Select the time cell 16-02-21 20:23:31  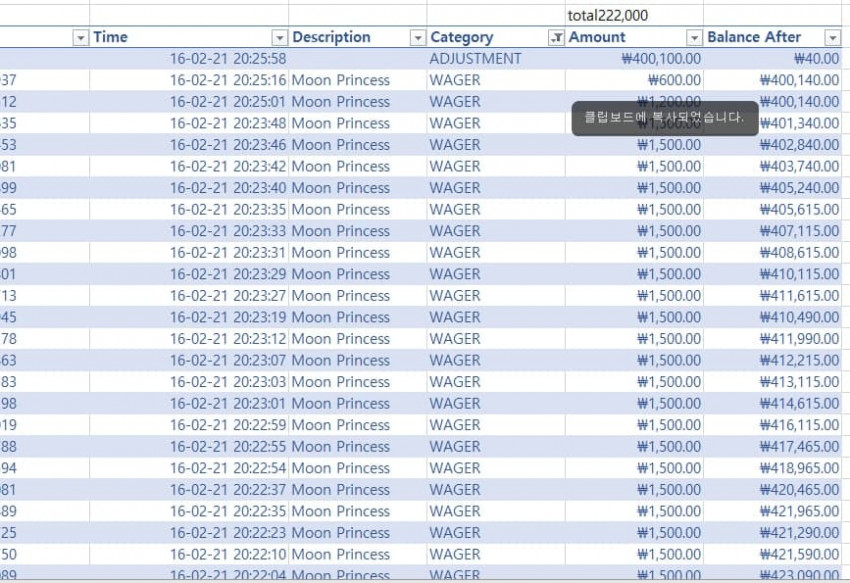tap(189, 253)
